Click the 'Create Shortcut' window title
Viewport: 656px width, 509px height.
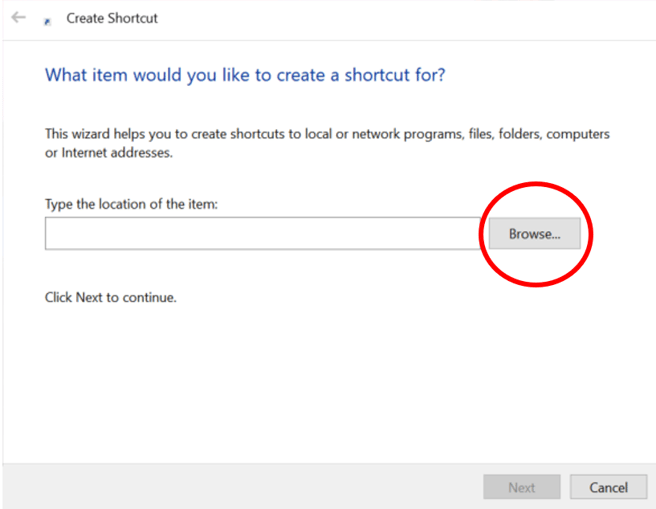(112, 18)
